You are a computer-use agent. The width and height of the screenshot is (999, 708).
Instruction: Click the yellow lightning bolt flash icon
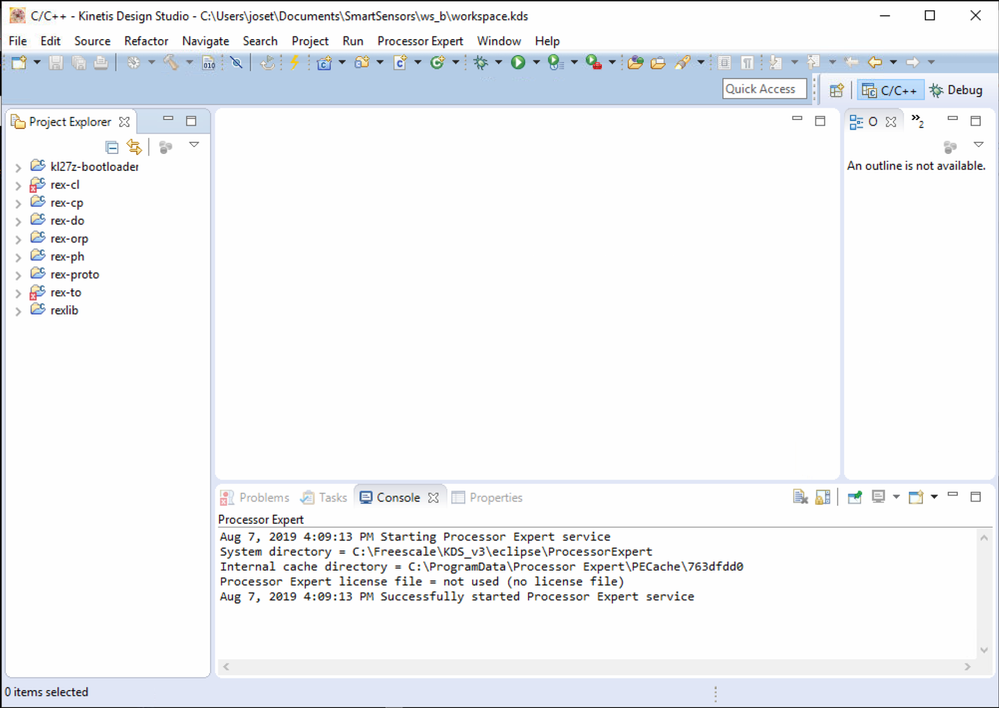point(294,62)
